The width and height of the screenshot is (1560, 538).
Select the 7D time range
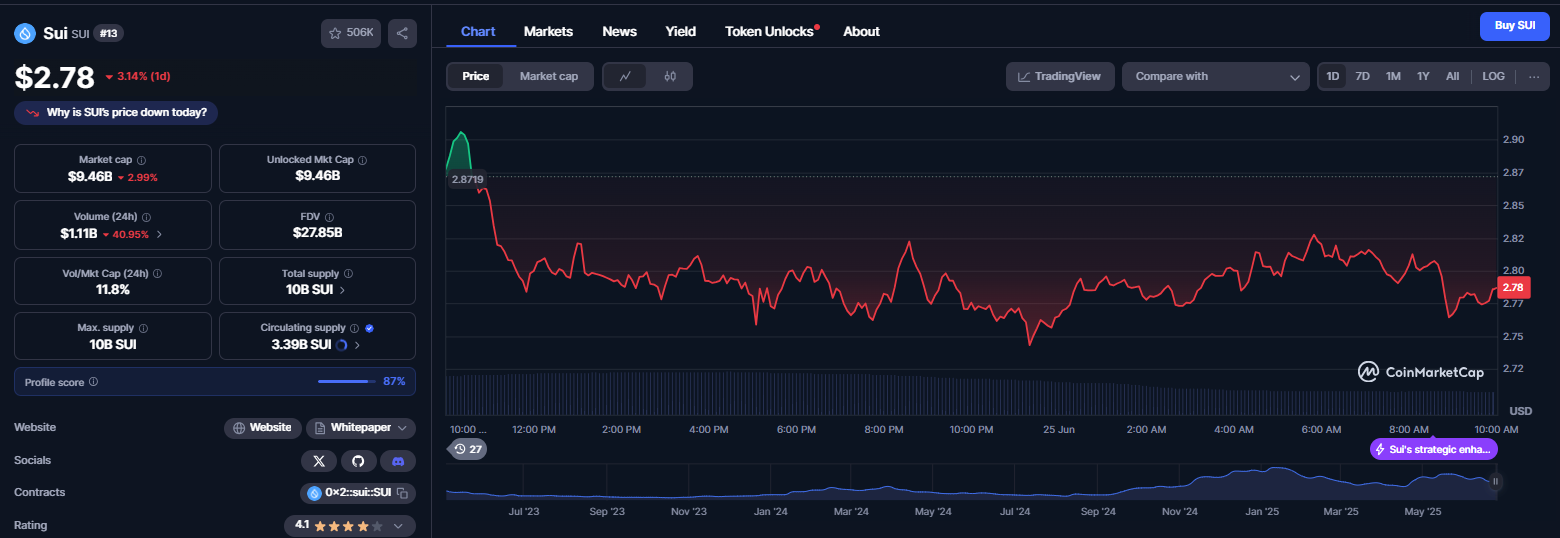pyautogui.click(x=1362, y=76)
